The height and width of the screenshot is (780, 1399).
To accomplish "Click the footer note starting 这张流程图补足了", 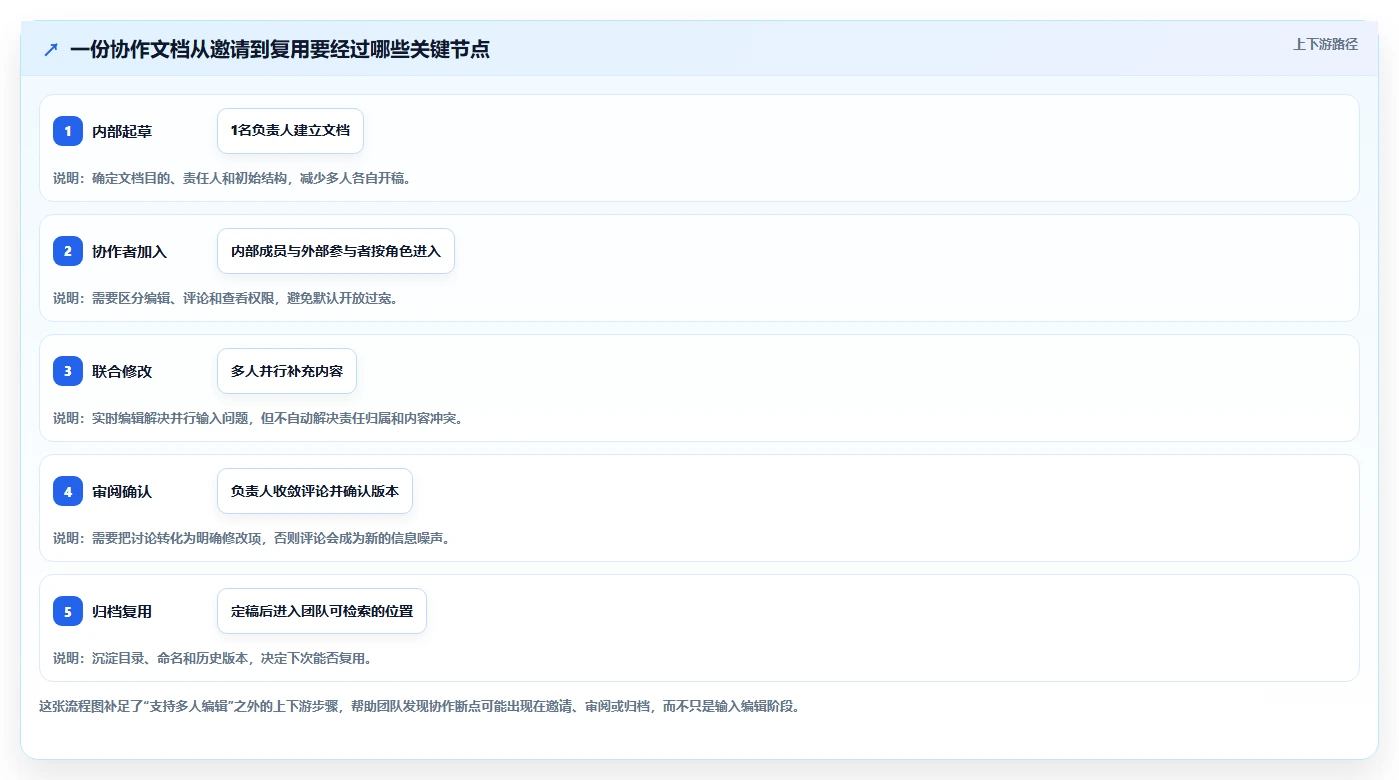I will 419,706.
